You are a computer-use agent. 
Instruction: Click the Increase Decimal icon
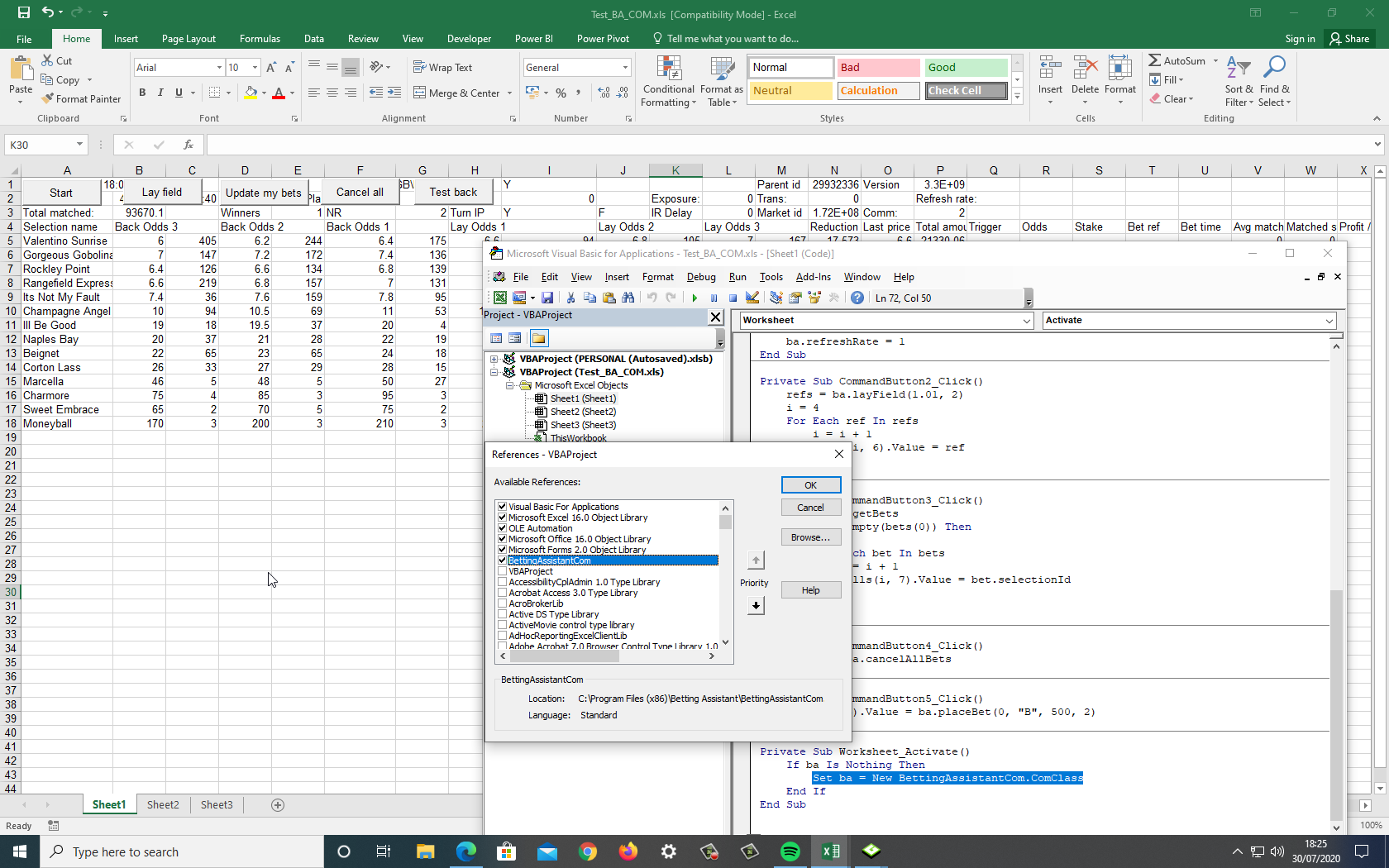[x=604, y=93]
